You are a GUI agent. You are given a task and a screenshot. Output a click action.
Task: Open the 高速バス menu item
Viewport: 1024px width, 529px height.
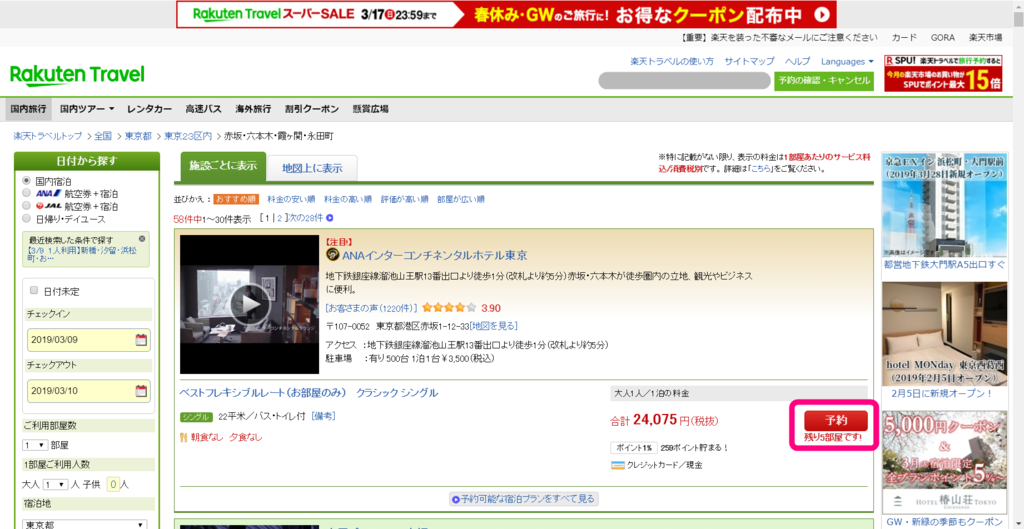203,109
